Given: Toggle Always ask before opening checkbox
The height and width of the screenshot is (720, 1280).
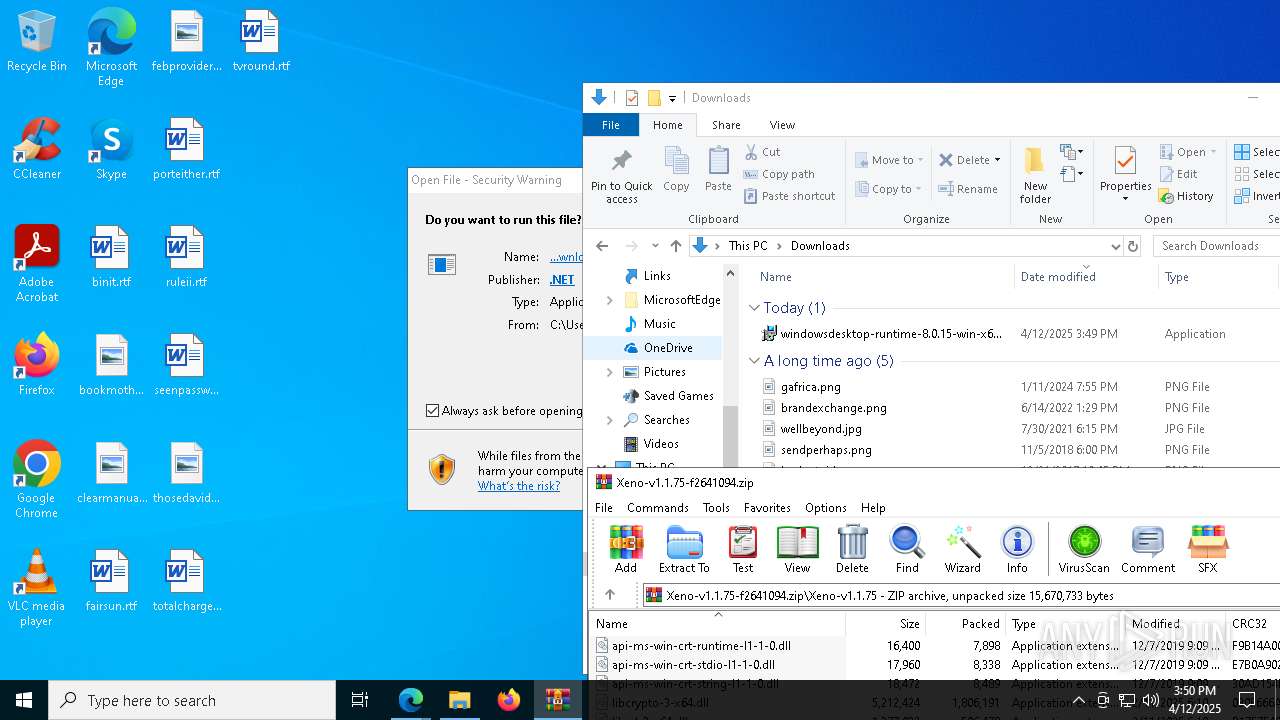Looking at the screenshot, I should coord(432,411).
